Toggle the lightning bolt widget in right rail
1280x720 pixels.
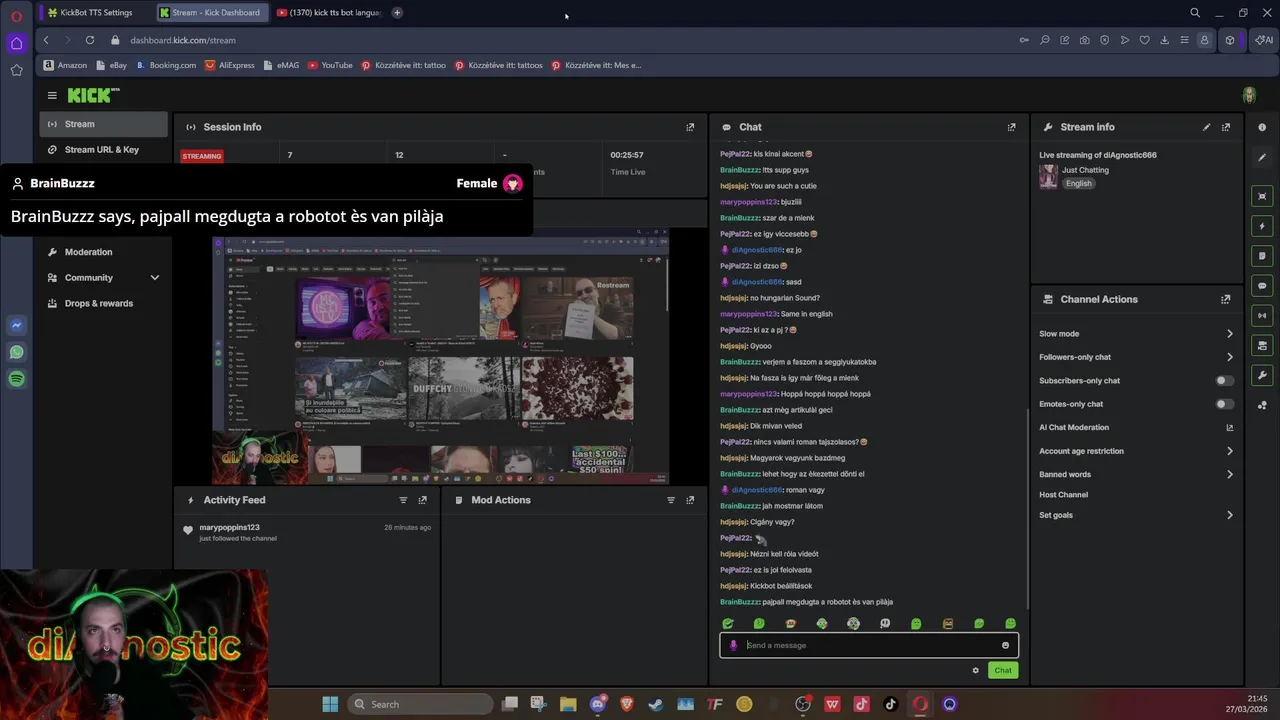(1262, 226)
